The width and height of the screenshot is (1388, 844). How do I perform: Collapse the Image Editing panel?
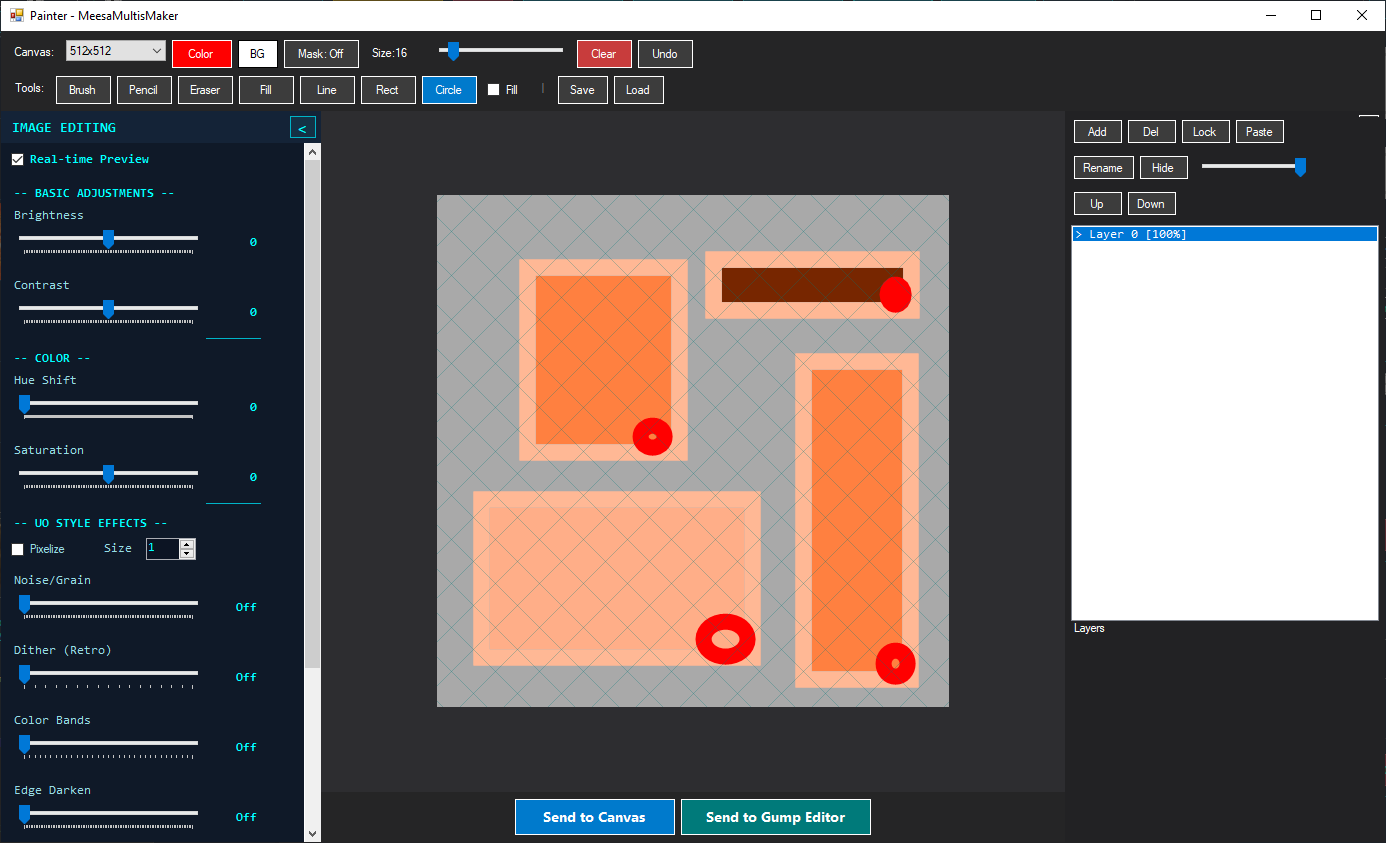[x=303, y=127]
